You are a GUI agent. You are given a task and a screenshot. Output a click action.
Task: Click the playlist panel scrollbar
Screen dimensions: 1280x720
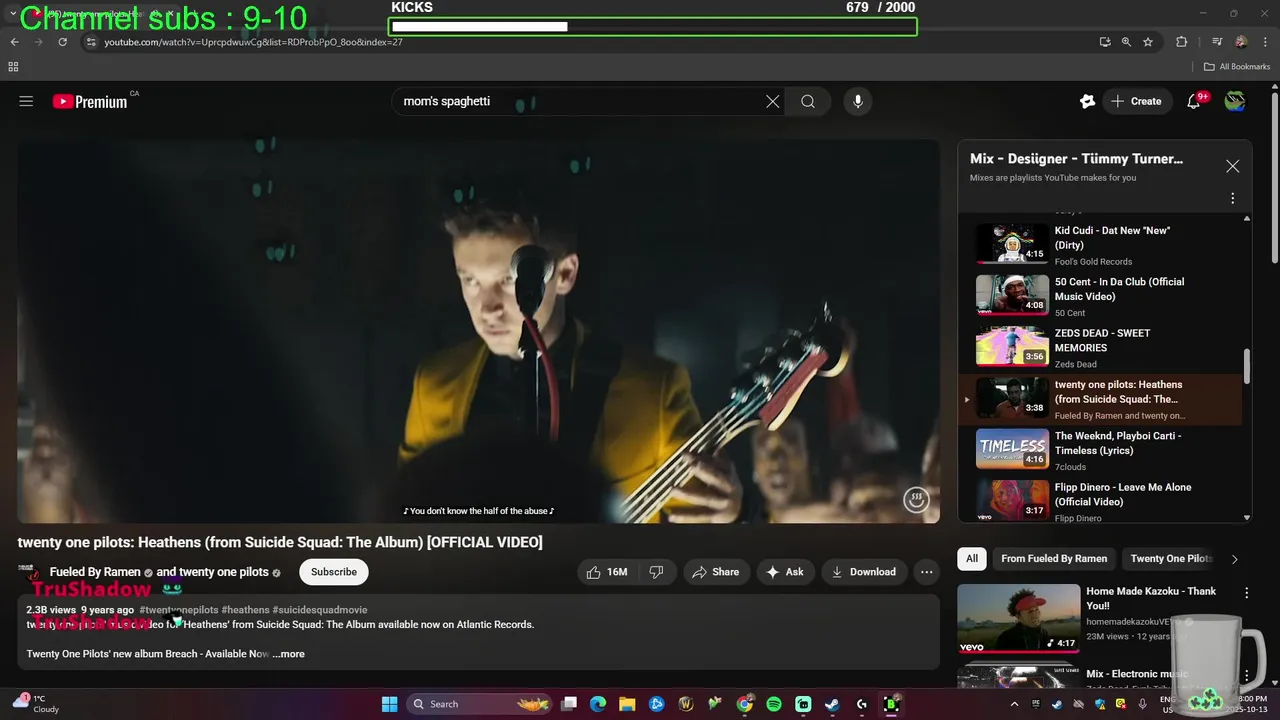click(1247, 365)
